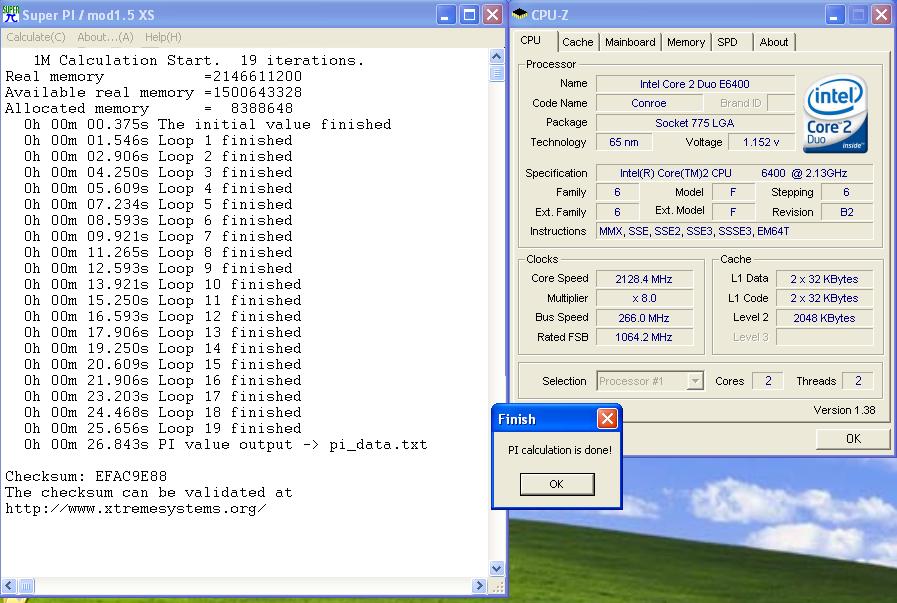This screenshot has height=603, width=897.
Task: Click the Core Speed value '2128.4 MHz'
Action: point(644,279)
